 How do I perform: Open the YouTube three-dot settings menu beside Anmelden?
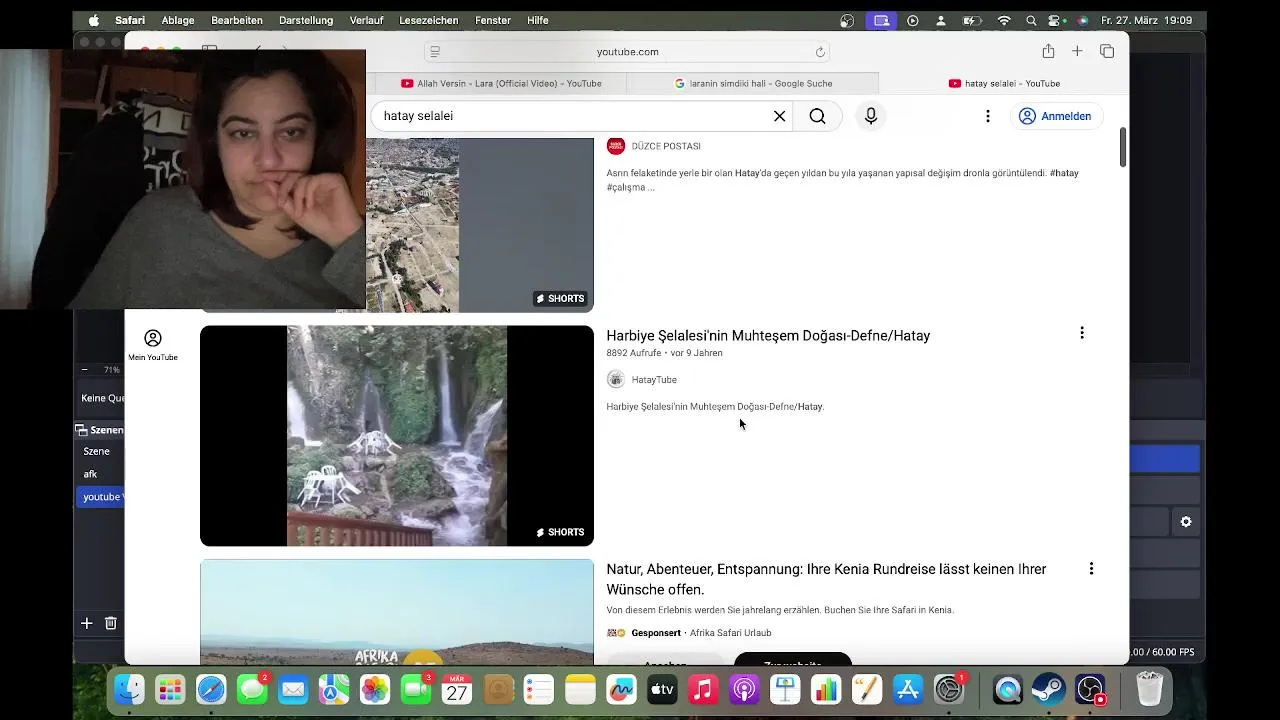[988, 116]
